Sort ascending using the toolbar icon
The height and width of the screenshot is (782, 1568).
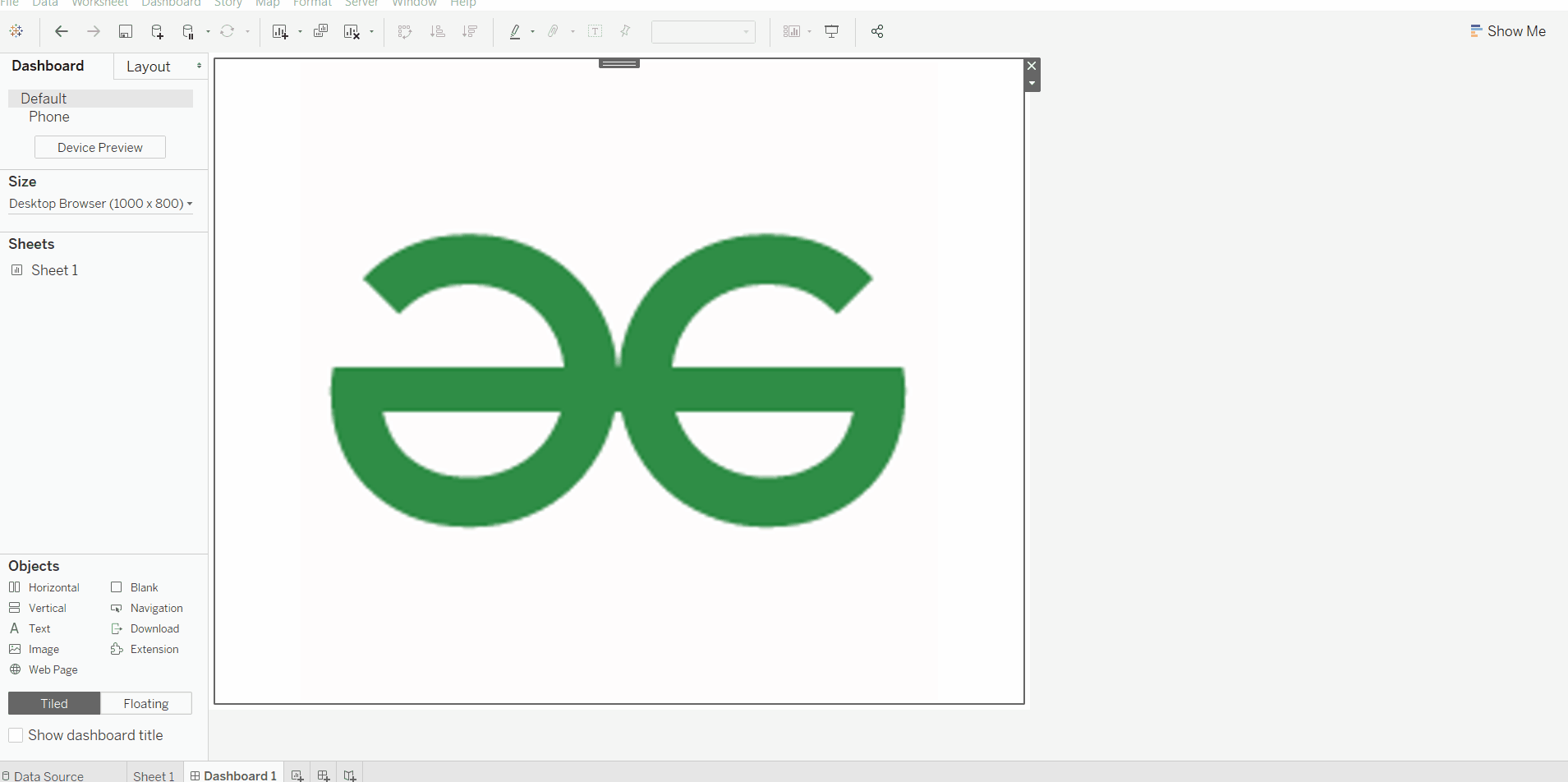pos(438,31)
